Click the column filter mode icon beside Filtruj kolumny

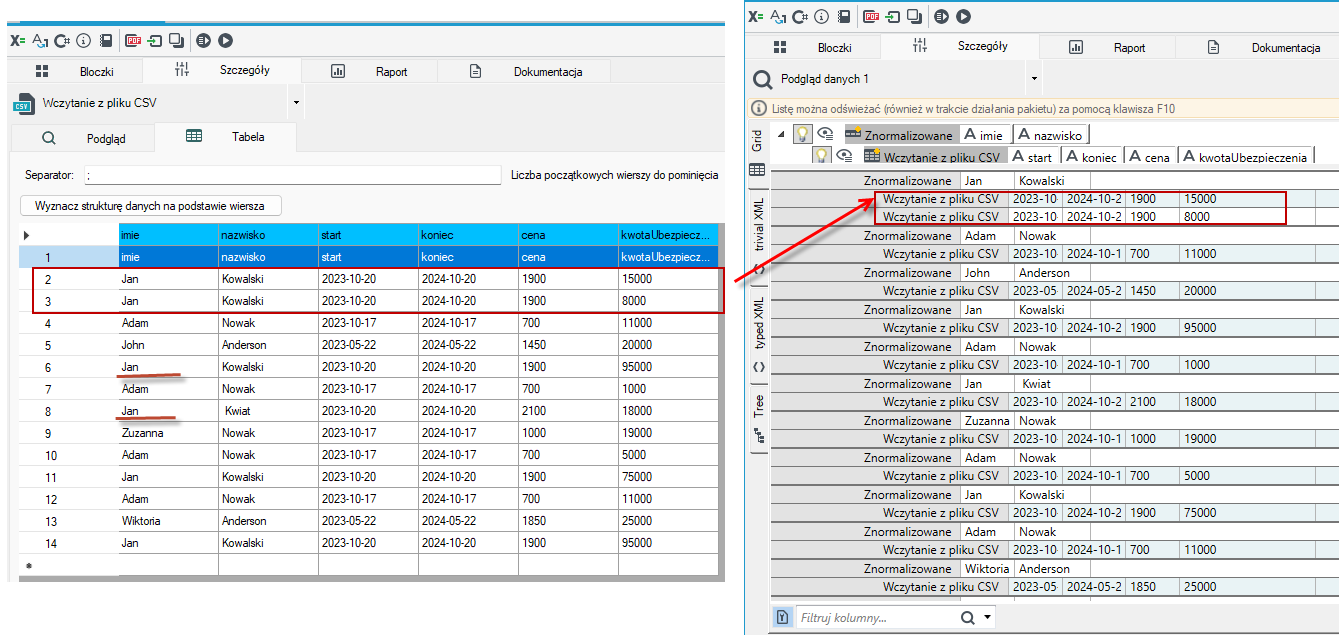click(x=783, y=618)
